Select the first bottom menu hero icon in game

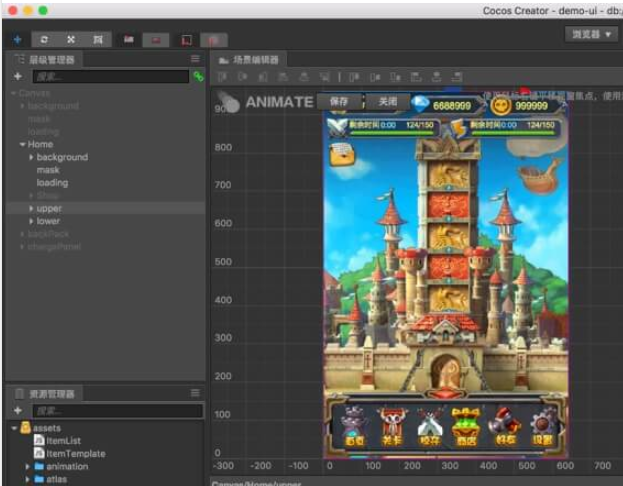coord(354,426)
